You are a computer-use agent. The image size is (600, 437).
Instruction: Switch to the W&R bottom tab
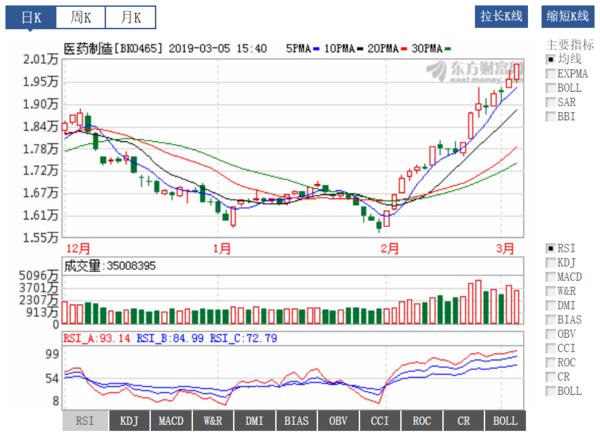click(212, 421)
